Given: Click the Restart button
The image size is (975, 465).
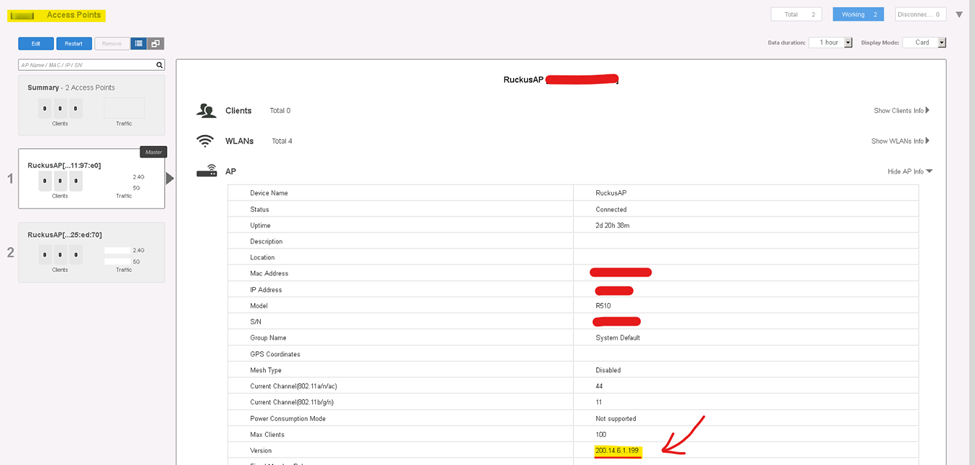Looking at the screenshot, I should [74, 44].
